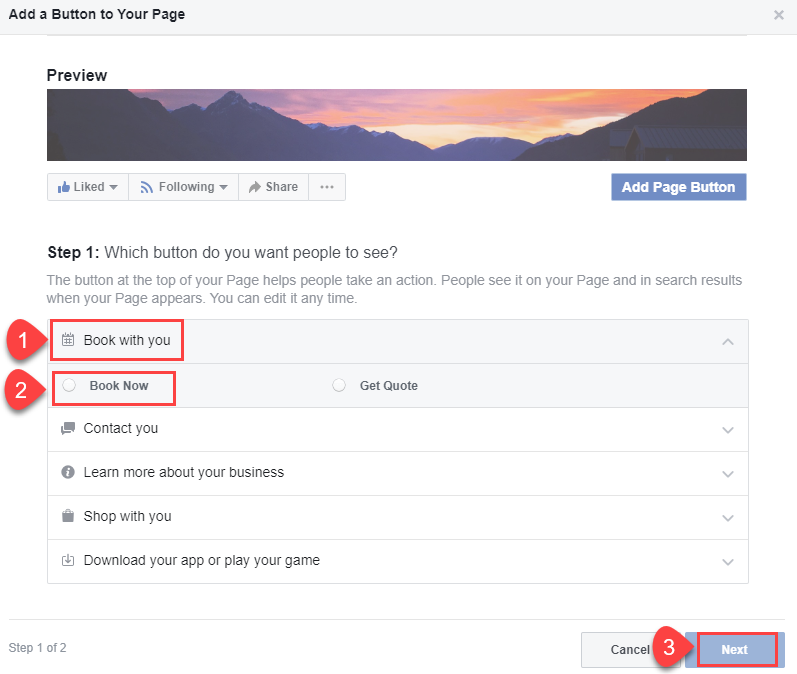Click the Add Page Button preview button
797x674 pixels.
click(x=679, y=187)
